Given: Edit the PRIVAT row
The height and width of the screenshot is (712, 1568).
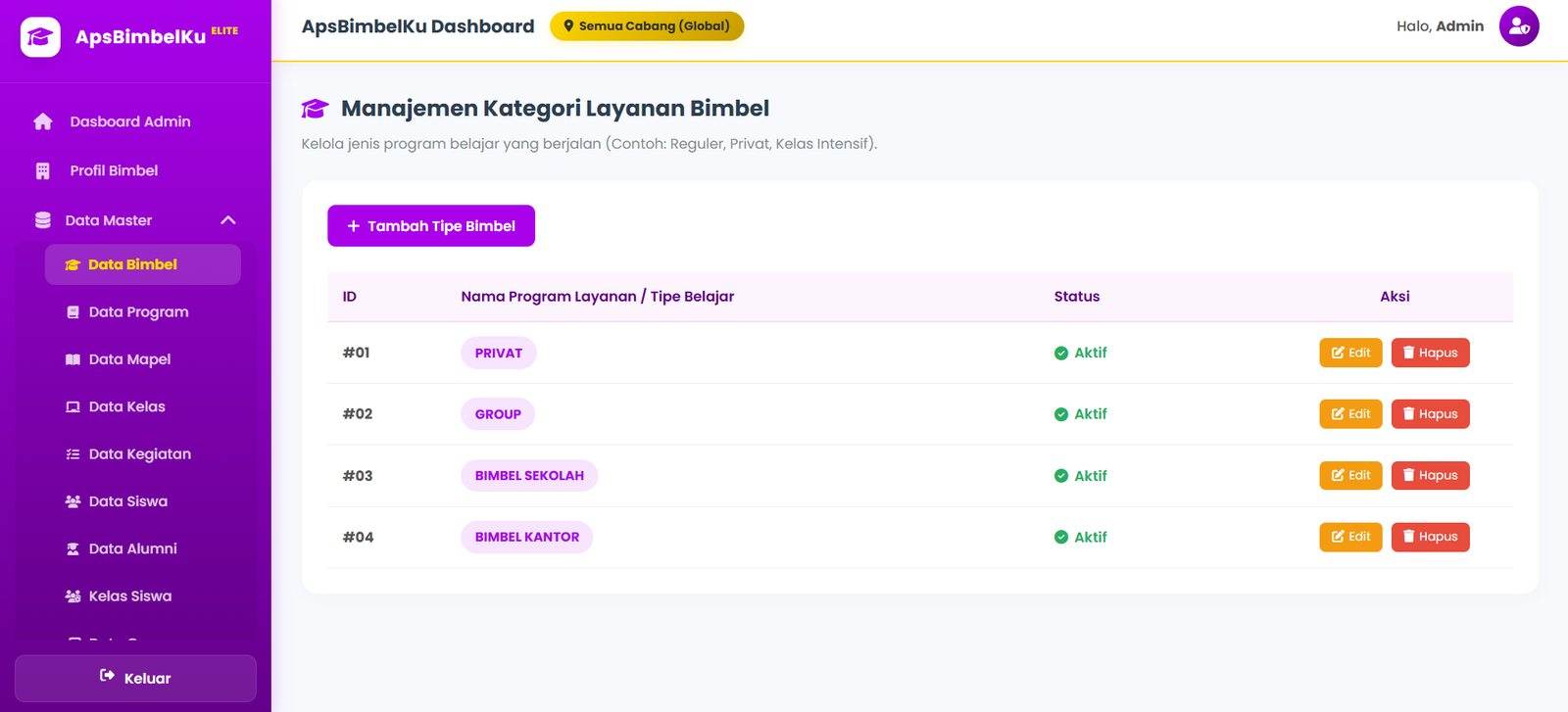Looking at the screenshot, I should click(1350, 353).
